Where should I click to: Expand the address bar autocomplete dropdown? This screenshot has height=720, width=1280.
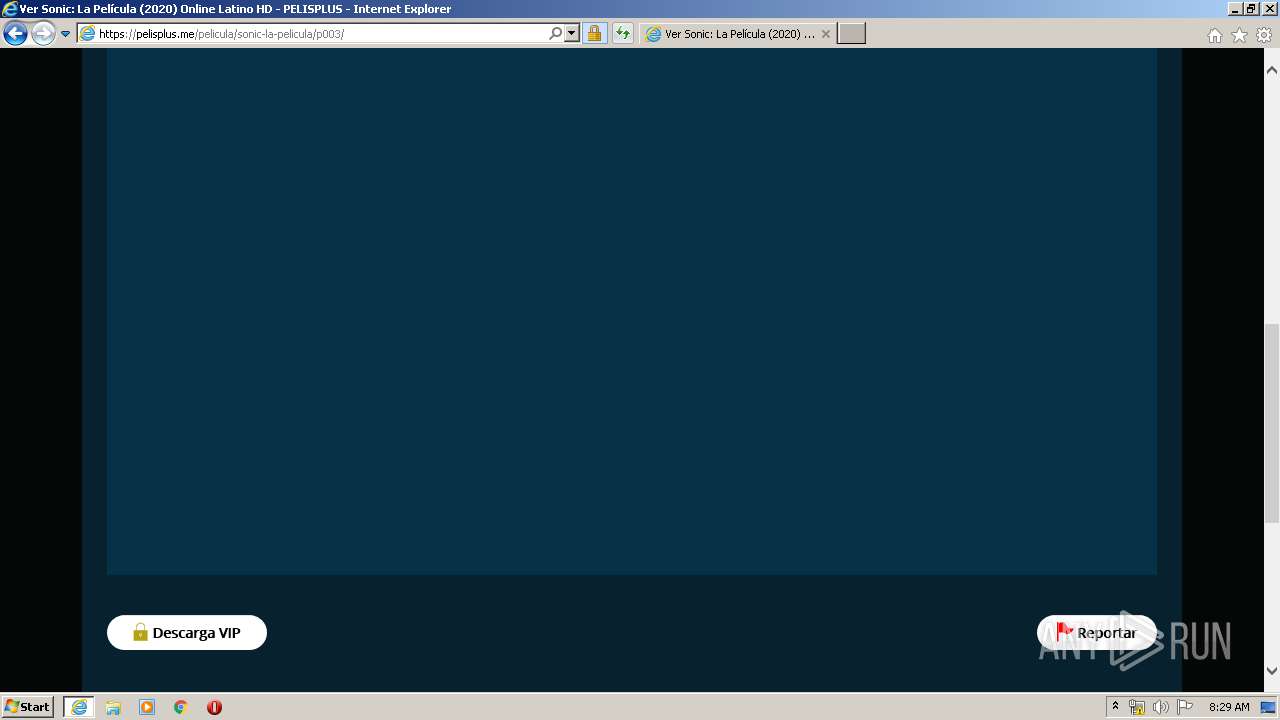(572, 34)
